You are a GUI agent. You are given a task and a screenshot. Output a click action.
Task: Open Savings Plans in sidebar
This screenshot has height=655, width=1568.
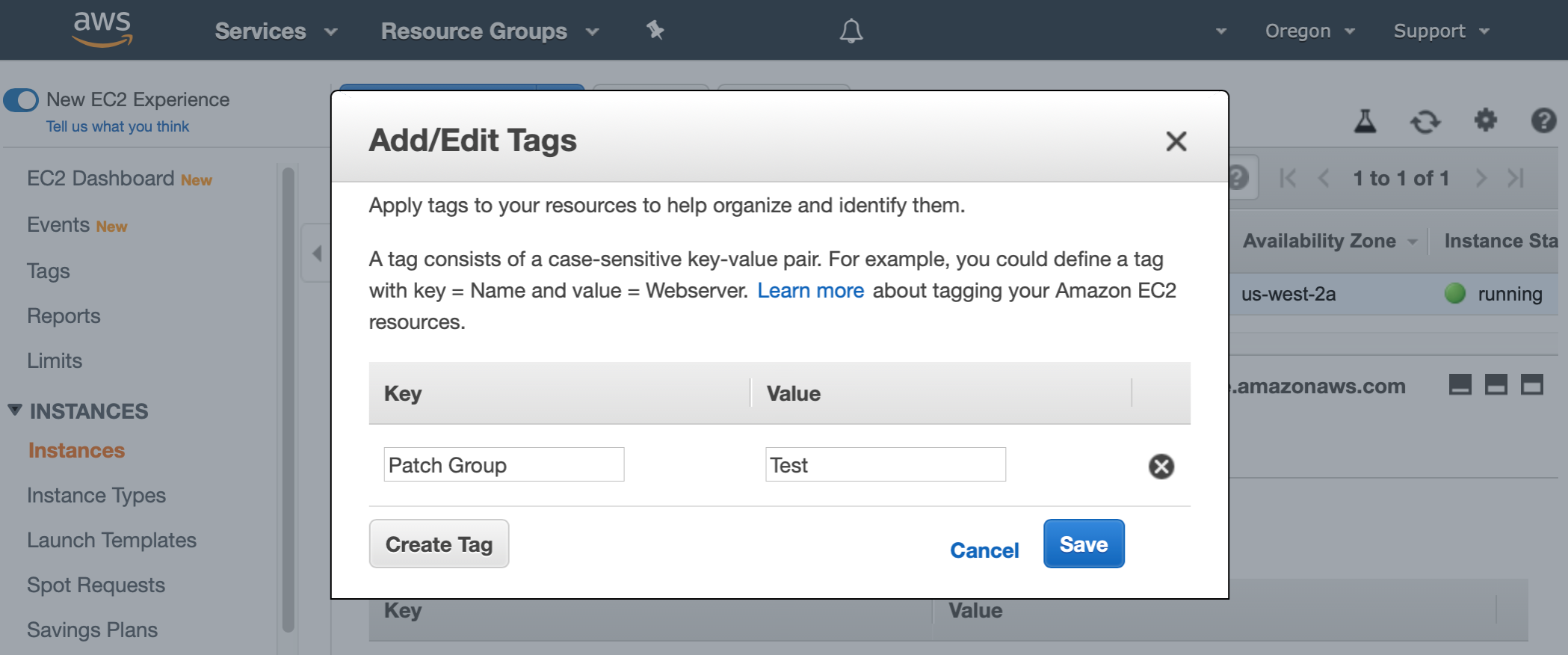92,630
